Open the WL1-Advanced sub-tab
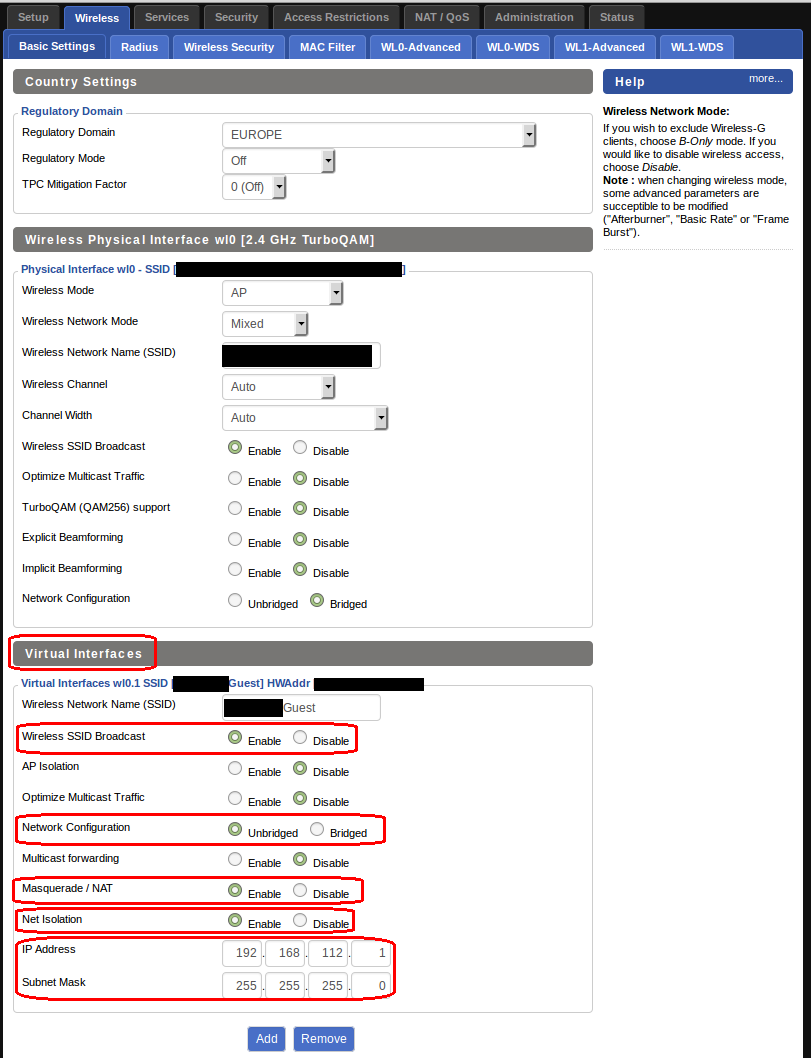This screenshot has height=1058, width=811. [x=604, y=47]
